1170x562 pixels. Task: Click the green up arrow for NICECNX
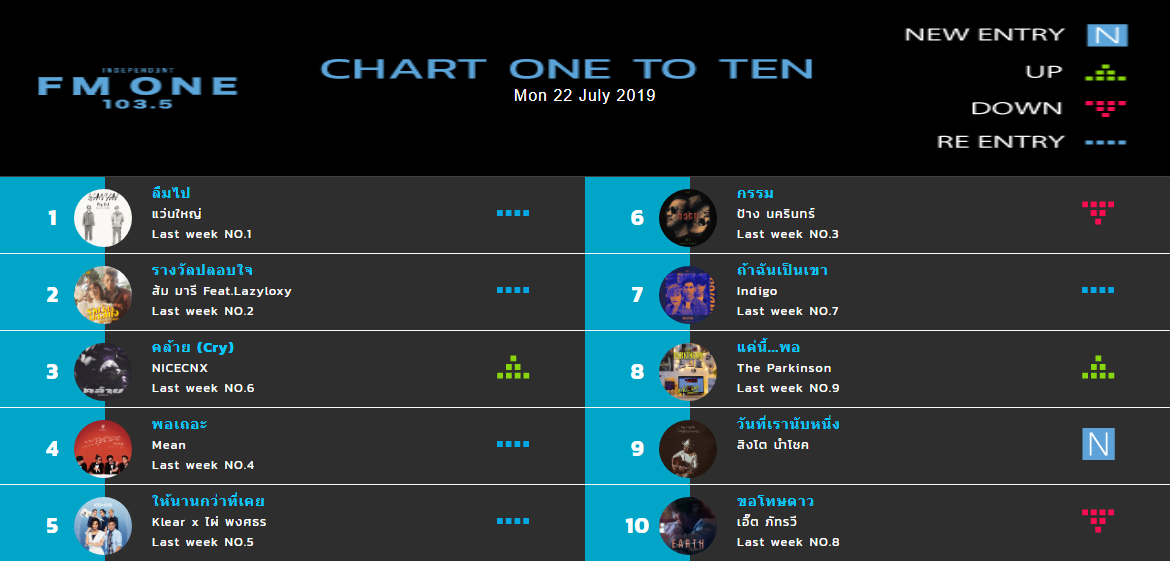513,367
